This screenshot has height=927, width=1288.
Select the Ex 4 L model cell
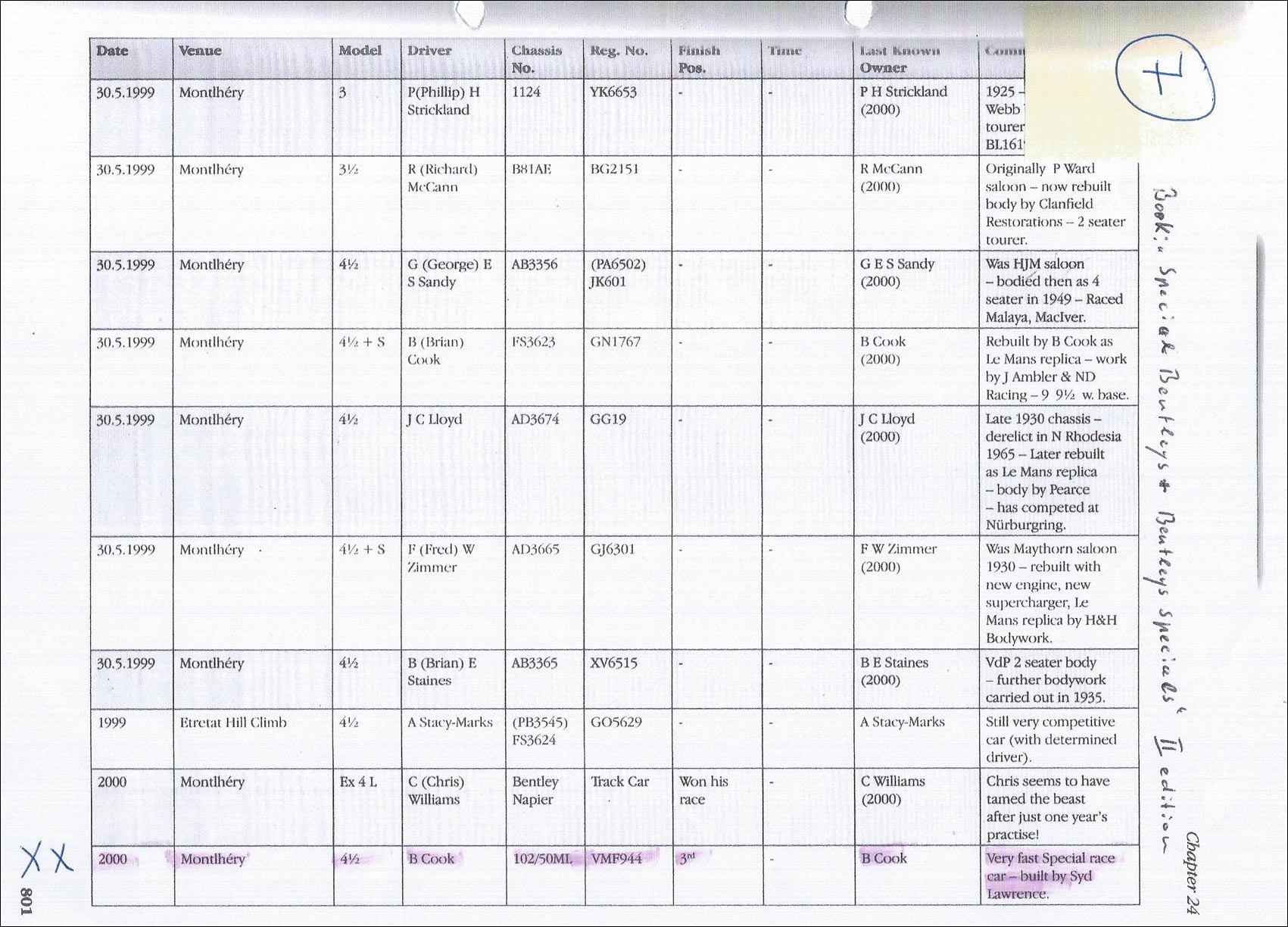[357, 782]
